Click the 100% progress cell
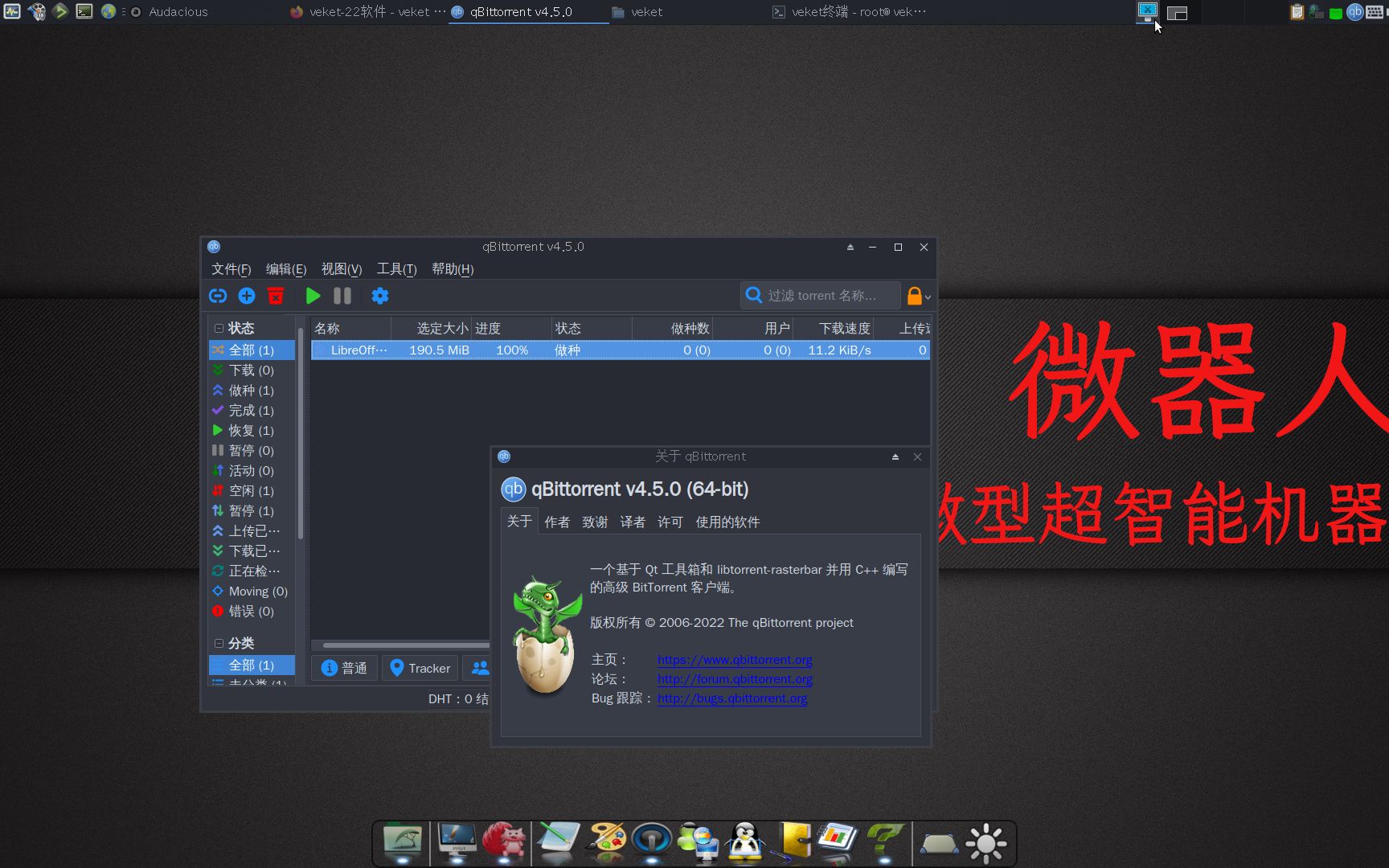The image size is (1389, 868). pyautogui.click(x=512, y=350)
